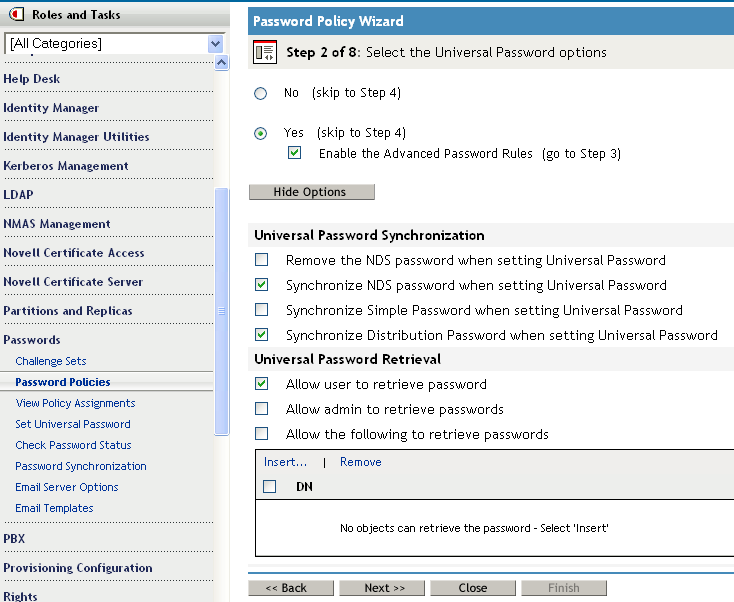Expand Novell Certificate Access category
The image size is (734, 602).
(x=73, y=253)
